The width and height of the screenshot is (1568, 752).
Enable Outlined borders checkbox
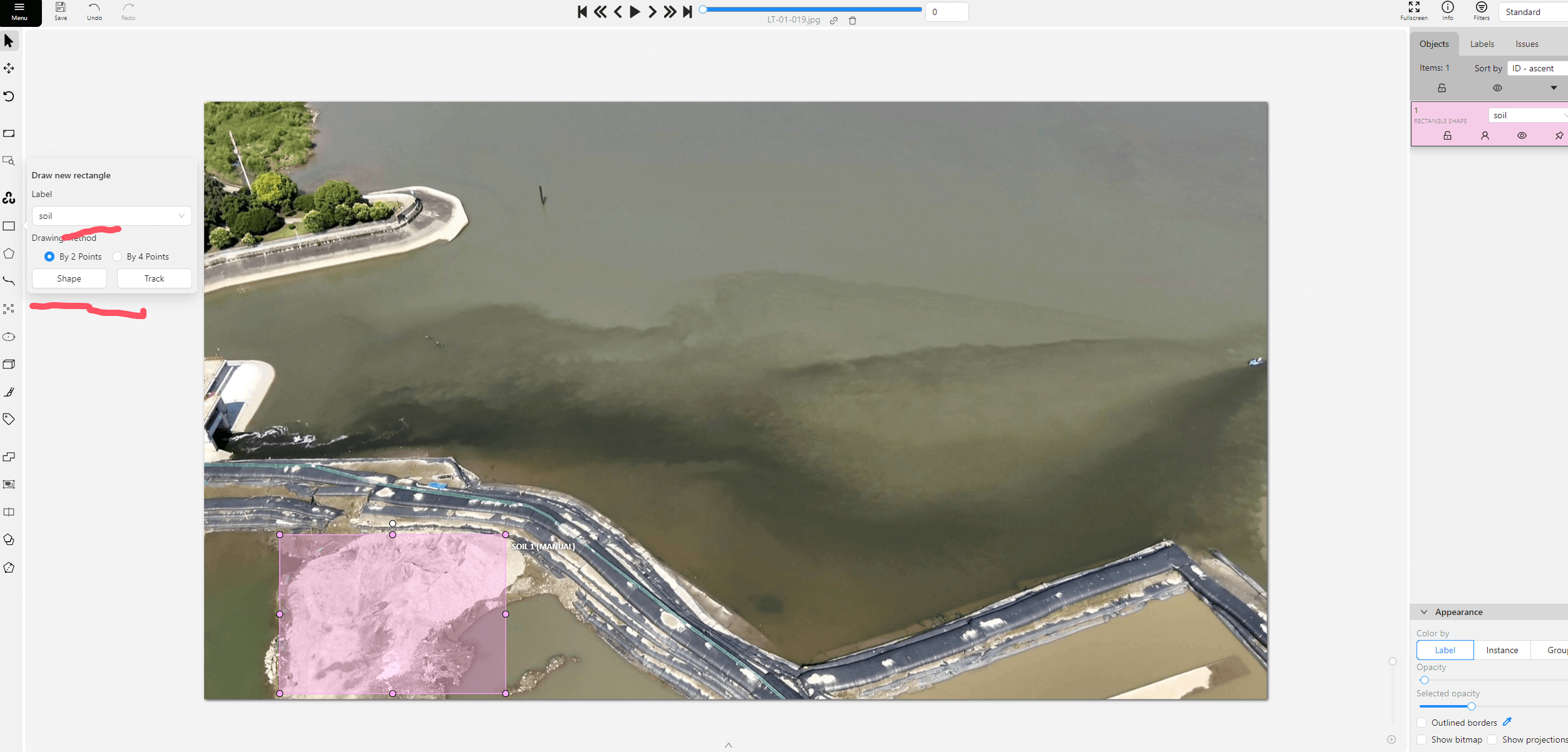click(x=1422, y=723)
